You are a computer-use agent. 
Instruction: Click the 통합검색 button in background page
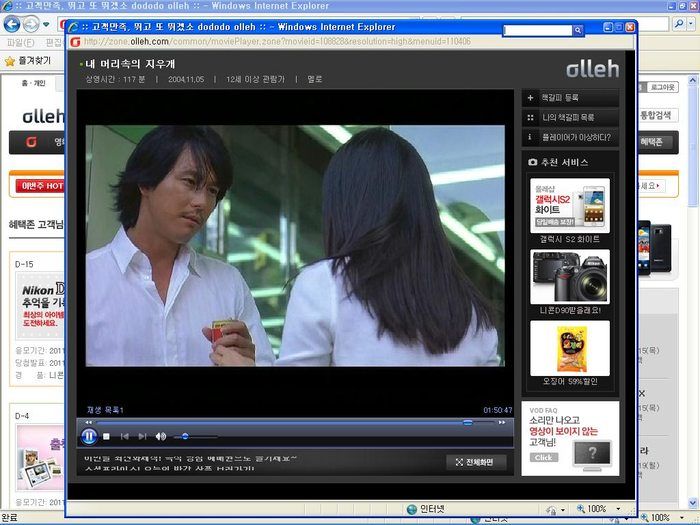tap(656, 115)
